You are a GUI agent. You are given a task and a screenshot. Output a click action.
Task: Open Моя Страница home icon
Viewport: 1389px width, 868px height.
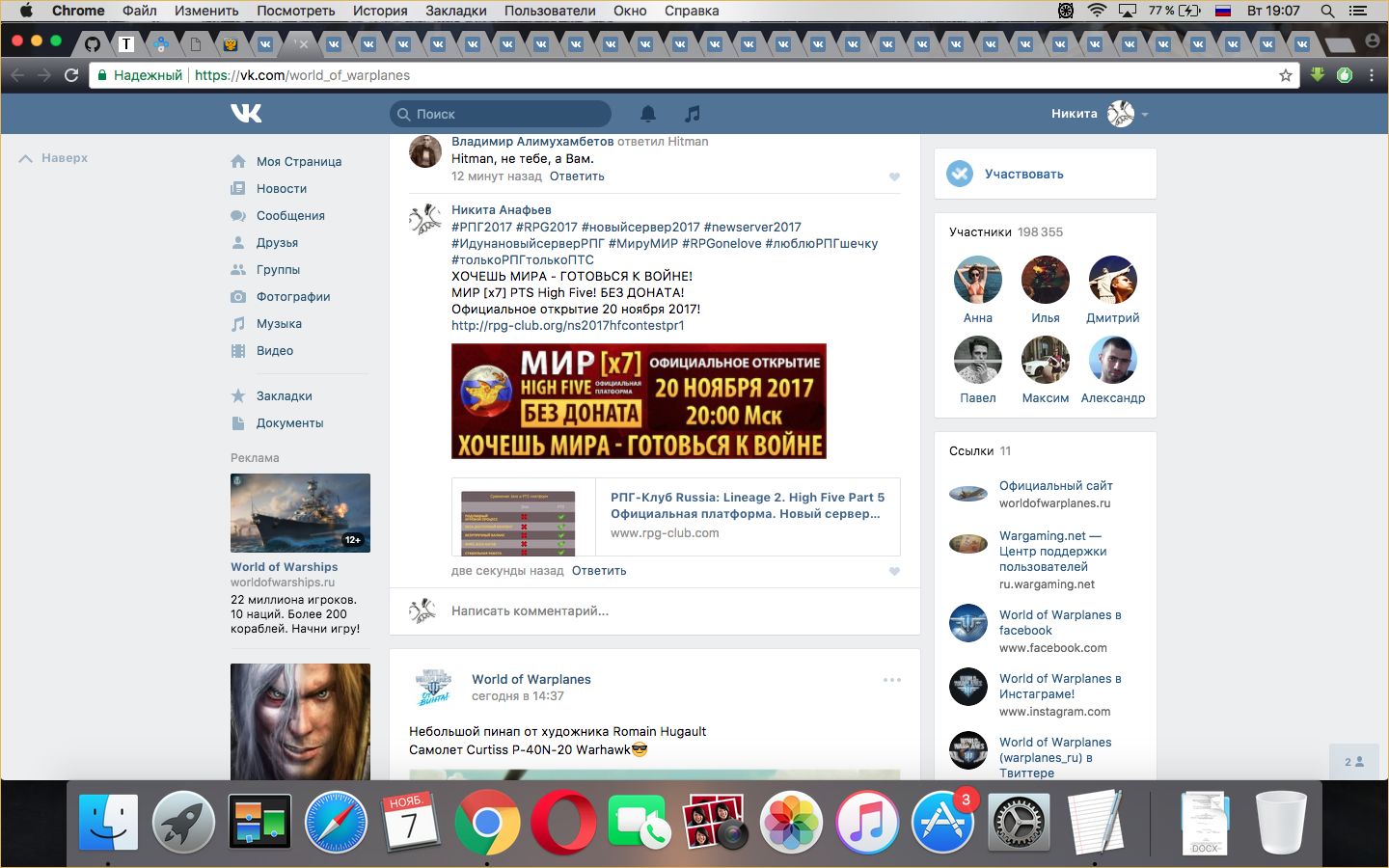tap(238, 161)
